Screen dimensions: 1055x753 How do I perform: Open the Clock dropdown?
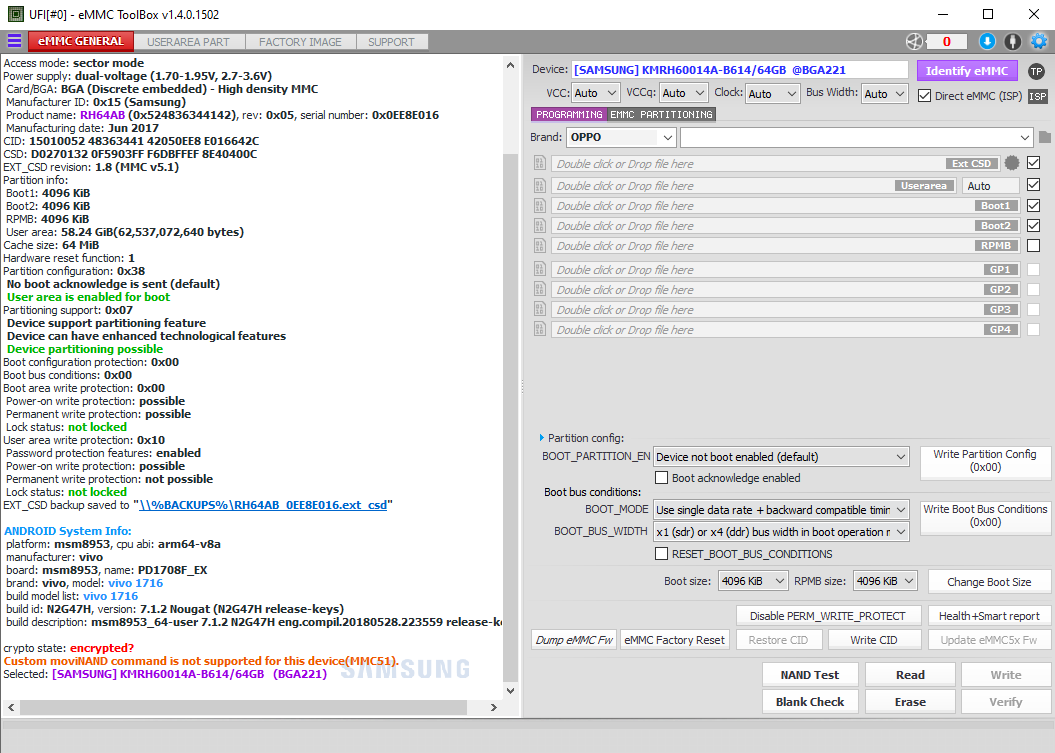click(x=770, y=93)
